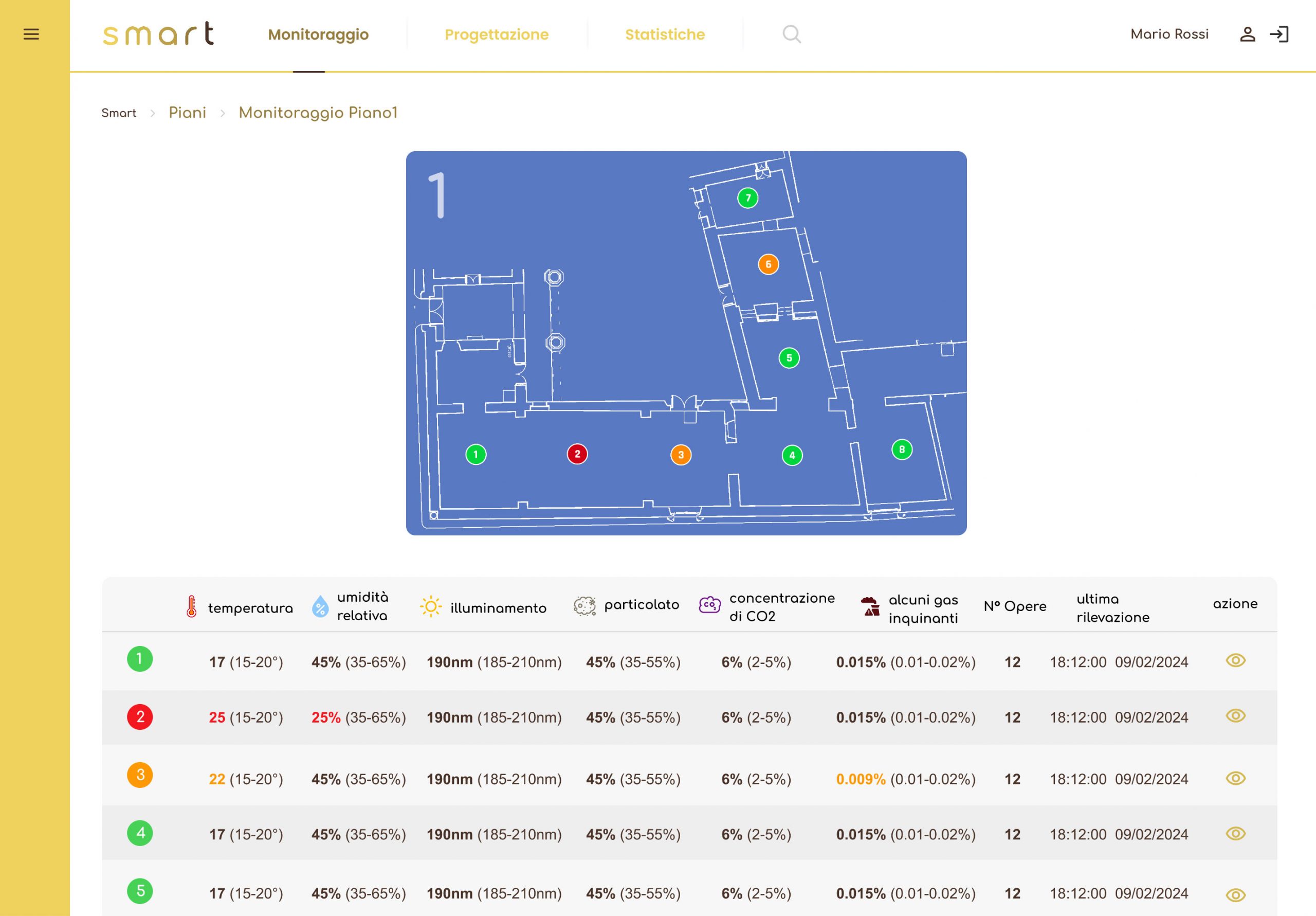Screen dimensions: 1316x916
Task: Switch to the Progettazione tab
Action: [x=497, y=34]
